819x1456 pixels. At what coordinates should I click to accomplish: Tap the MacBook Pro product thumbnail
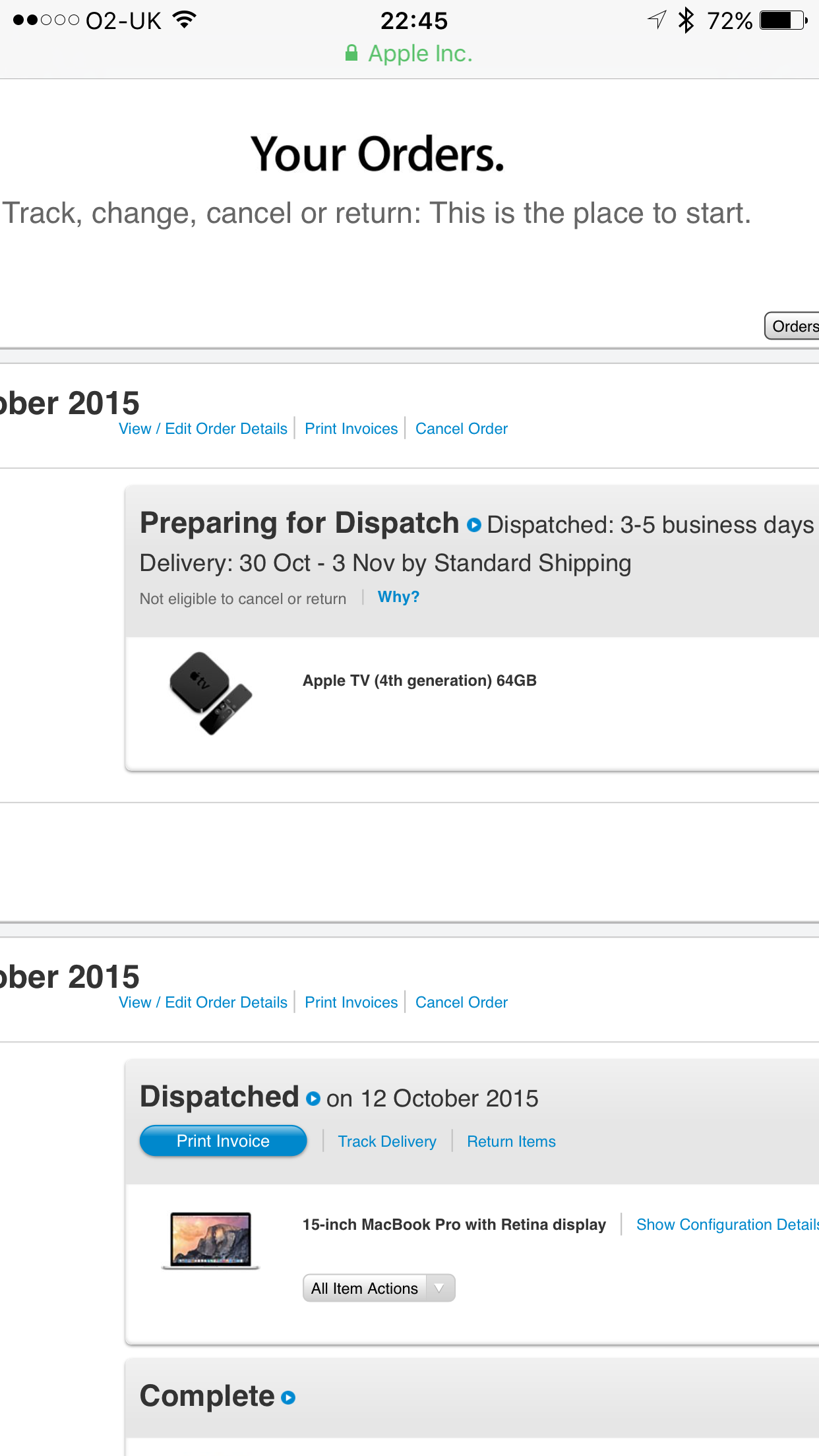pyautogui.click(x=211, y=1240)
